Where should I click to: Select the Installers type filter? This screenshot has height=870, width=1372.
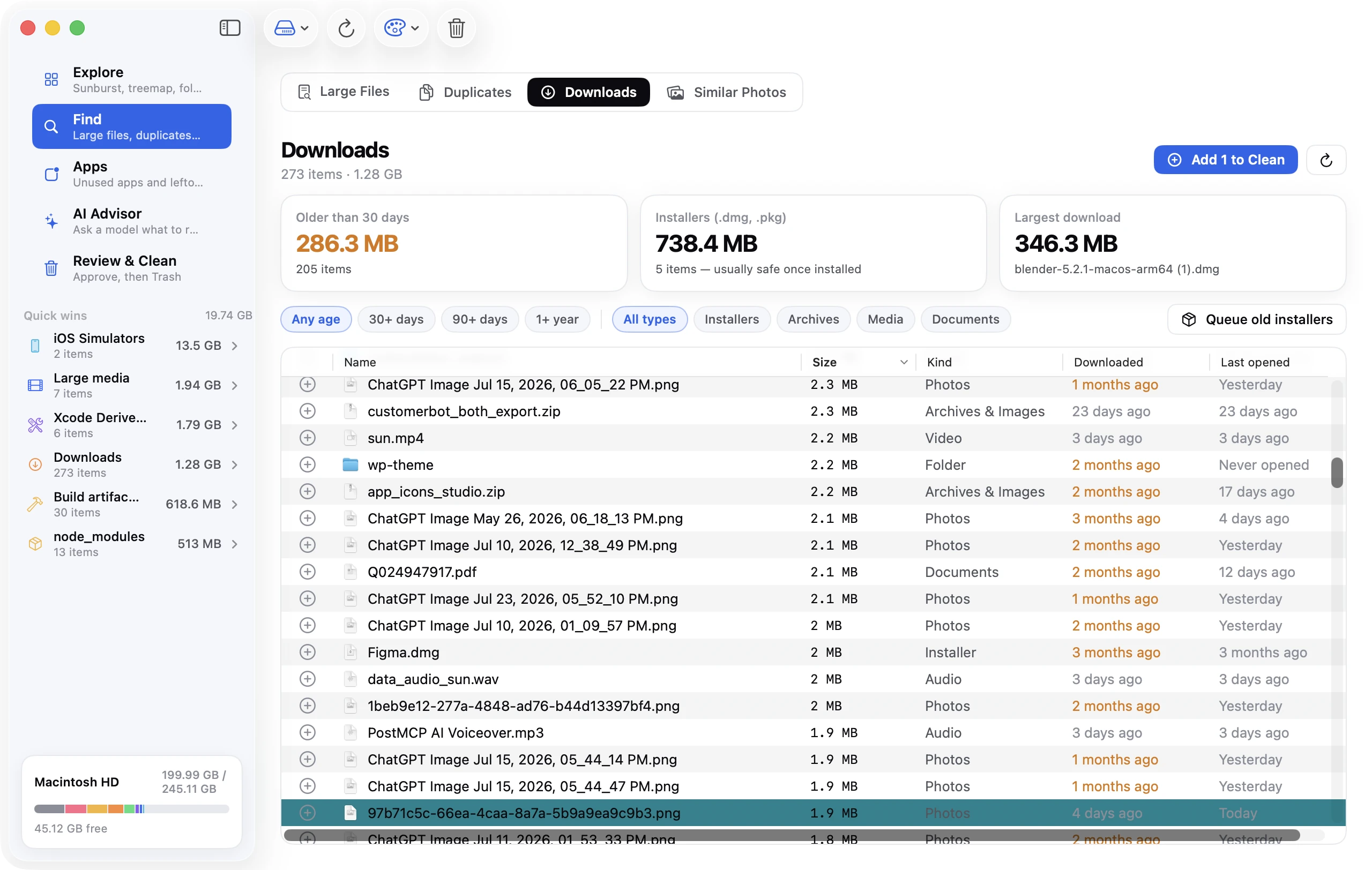coord(732,319)
